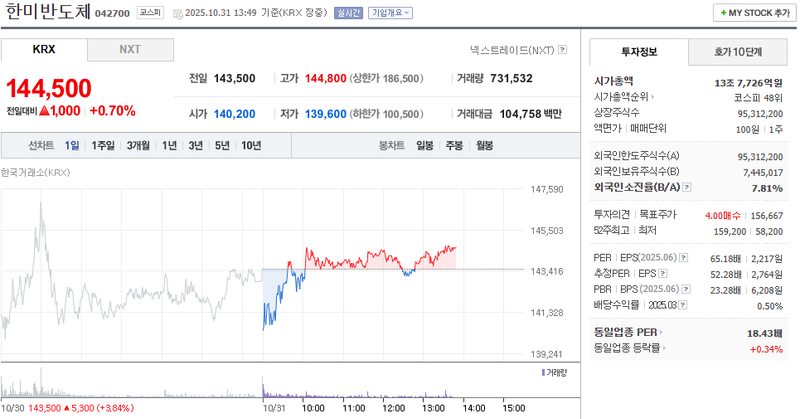The image size is (800, 419).
Task: Open the 투자정보 tab
Action: 639,52
